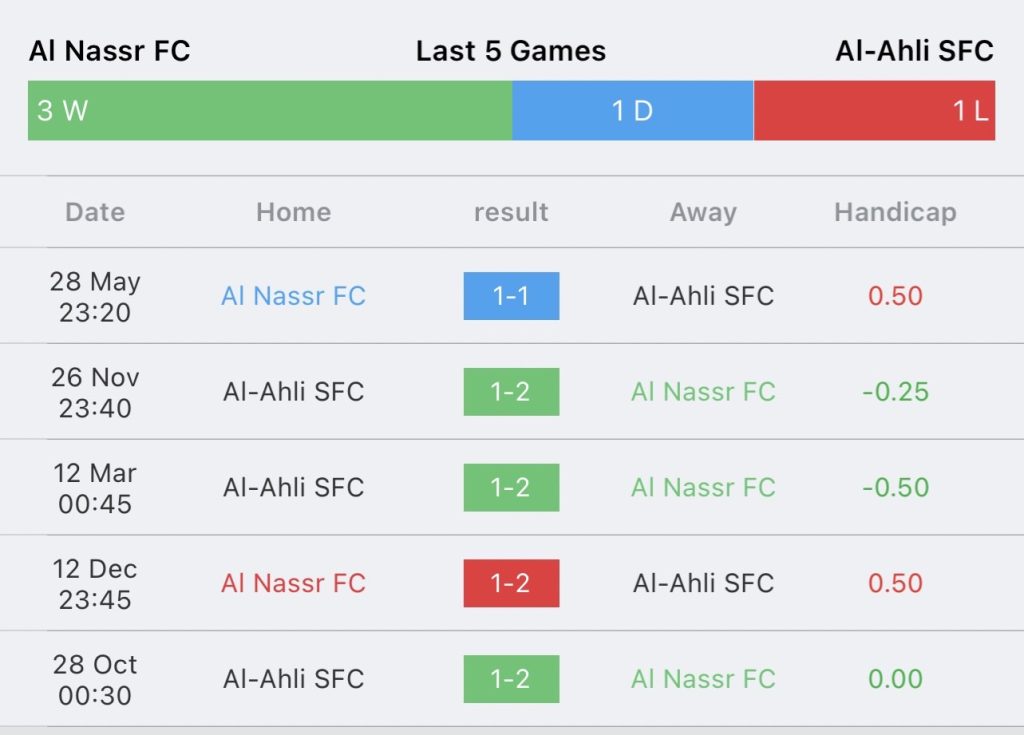
Task: Click the result column header
Action: click(511, 212)
